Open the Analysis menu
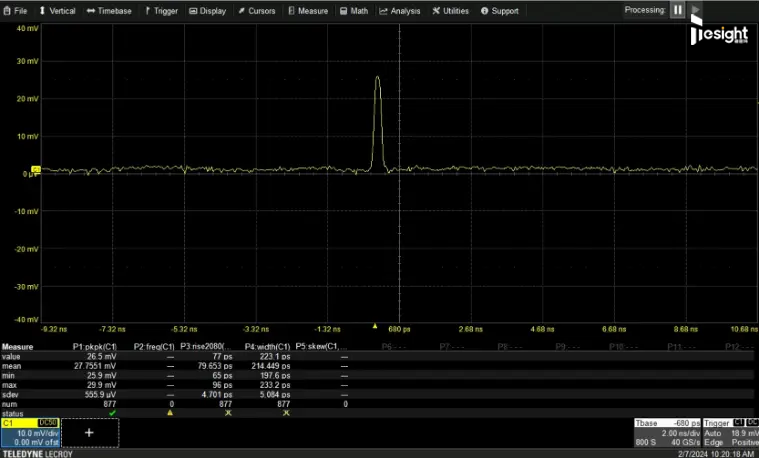This screenshot has height=458, width=760. coord(400,11)
